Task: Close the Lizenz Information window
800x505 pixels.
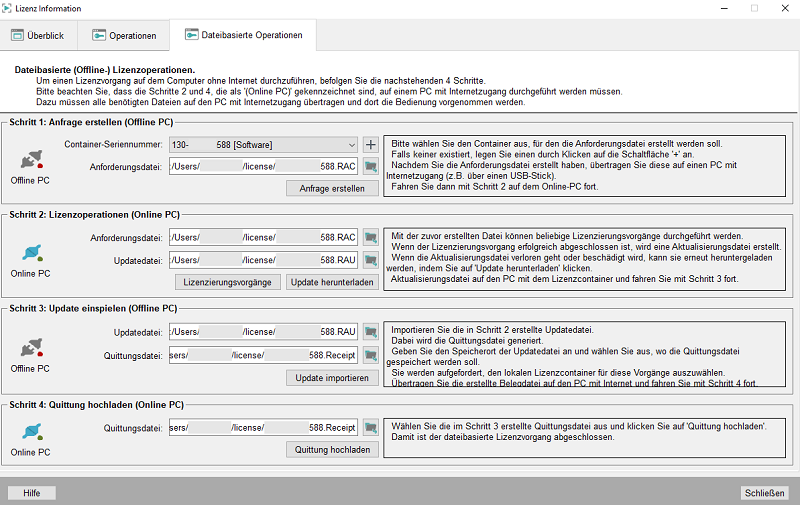Action: [x=785, y=8]
